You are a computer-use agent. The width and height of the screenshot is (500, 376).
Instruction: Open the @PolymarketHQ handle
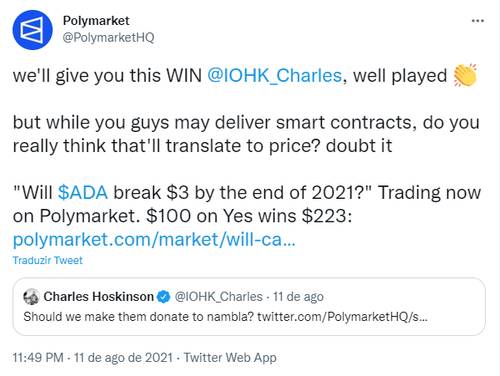[x=108, y=37]
